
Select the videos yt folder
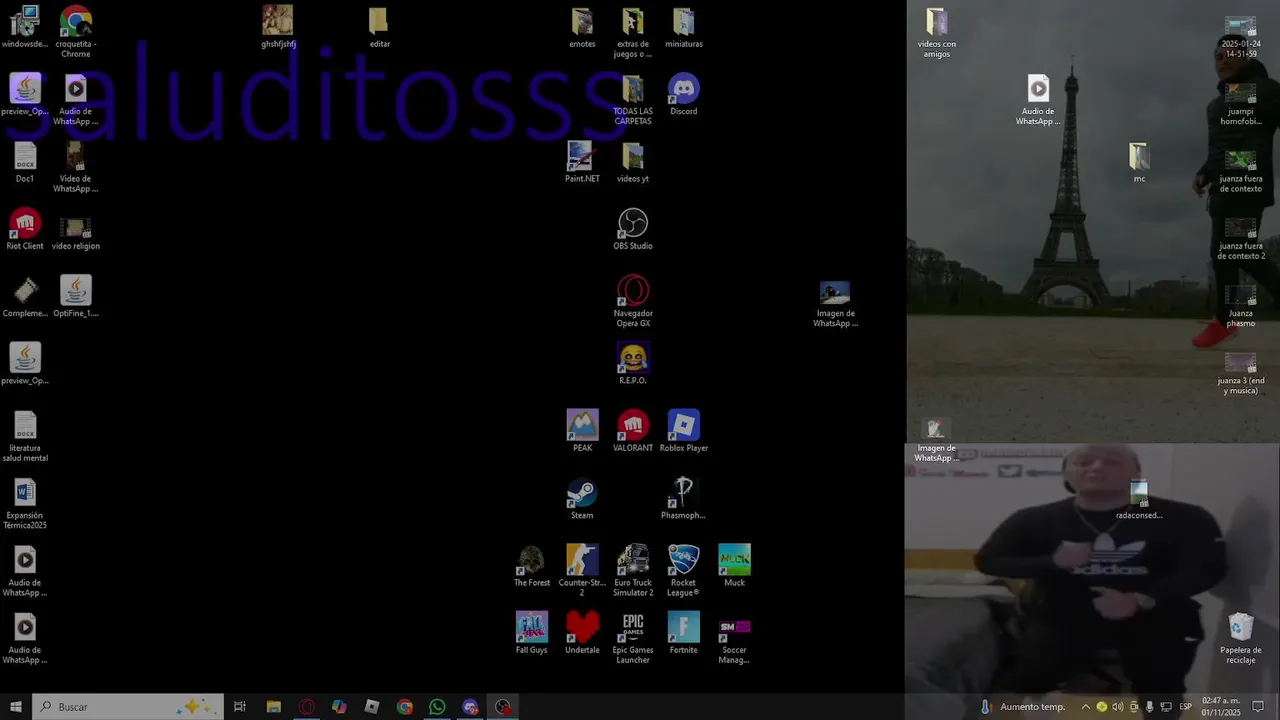[633, 162]
